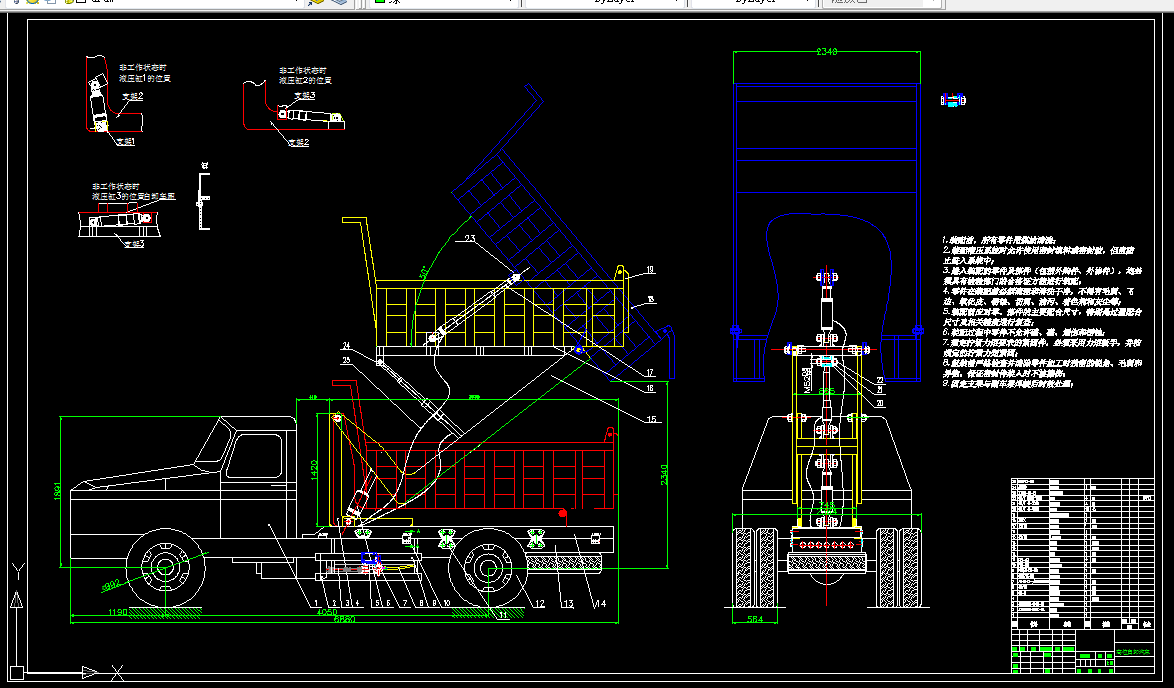This screenshot has width=1174, height=688.
Task: Select part balloon number 14
Action: click(600, 603)
